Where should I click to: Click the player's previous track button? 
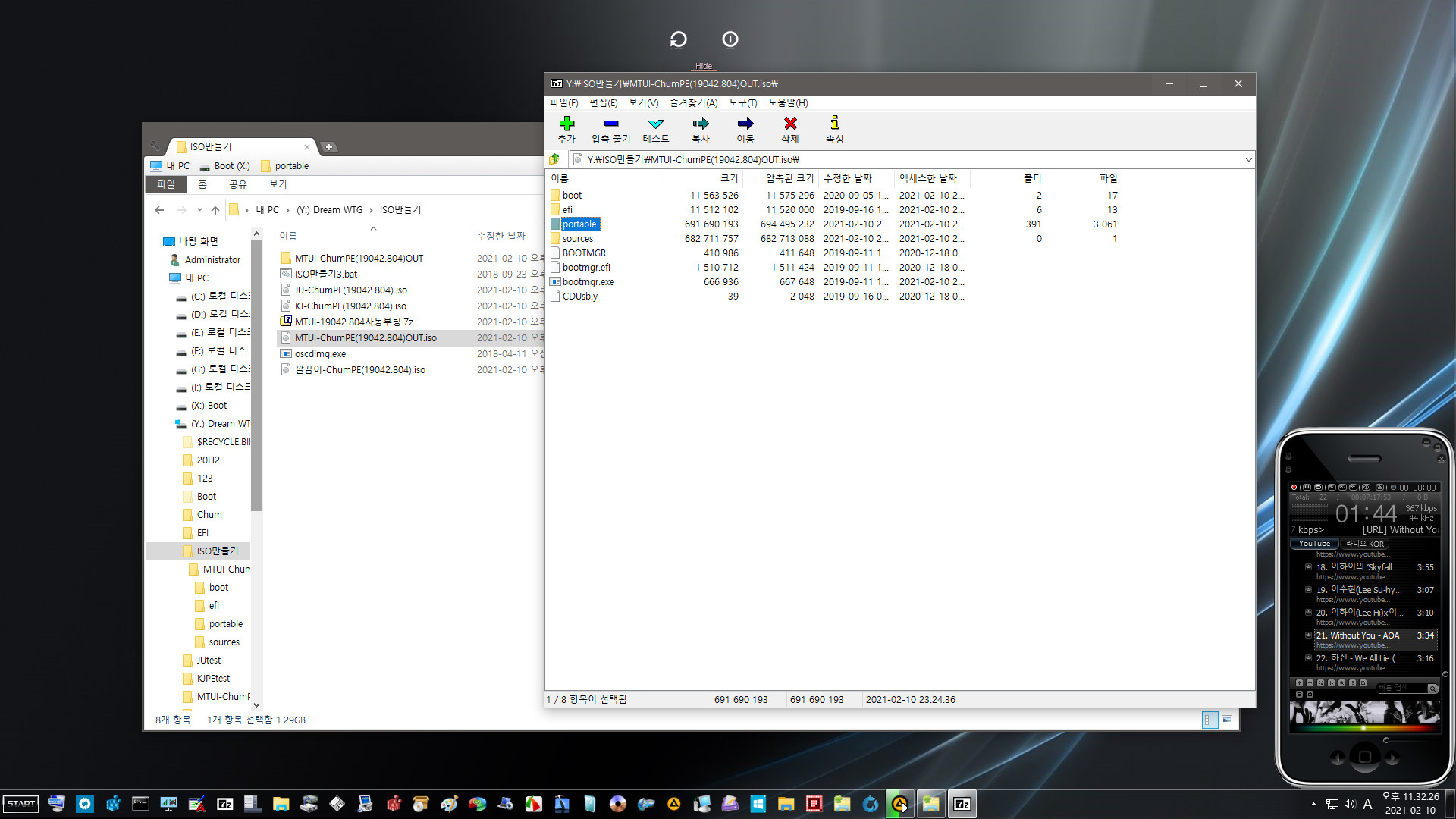coord(1337,757)
